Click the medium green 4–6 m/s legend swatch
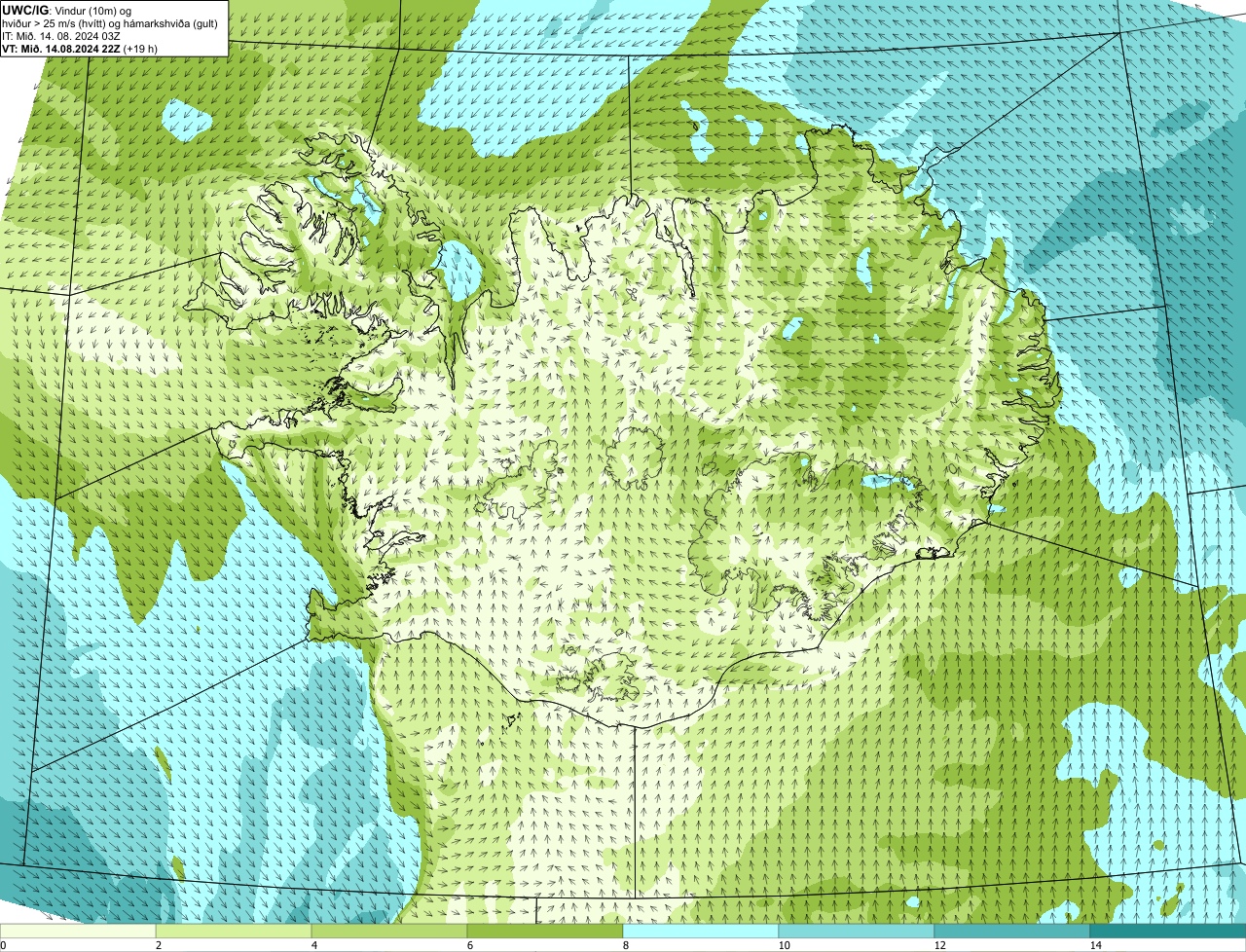Screen dimensions: 1246x952 point(389,931)
